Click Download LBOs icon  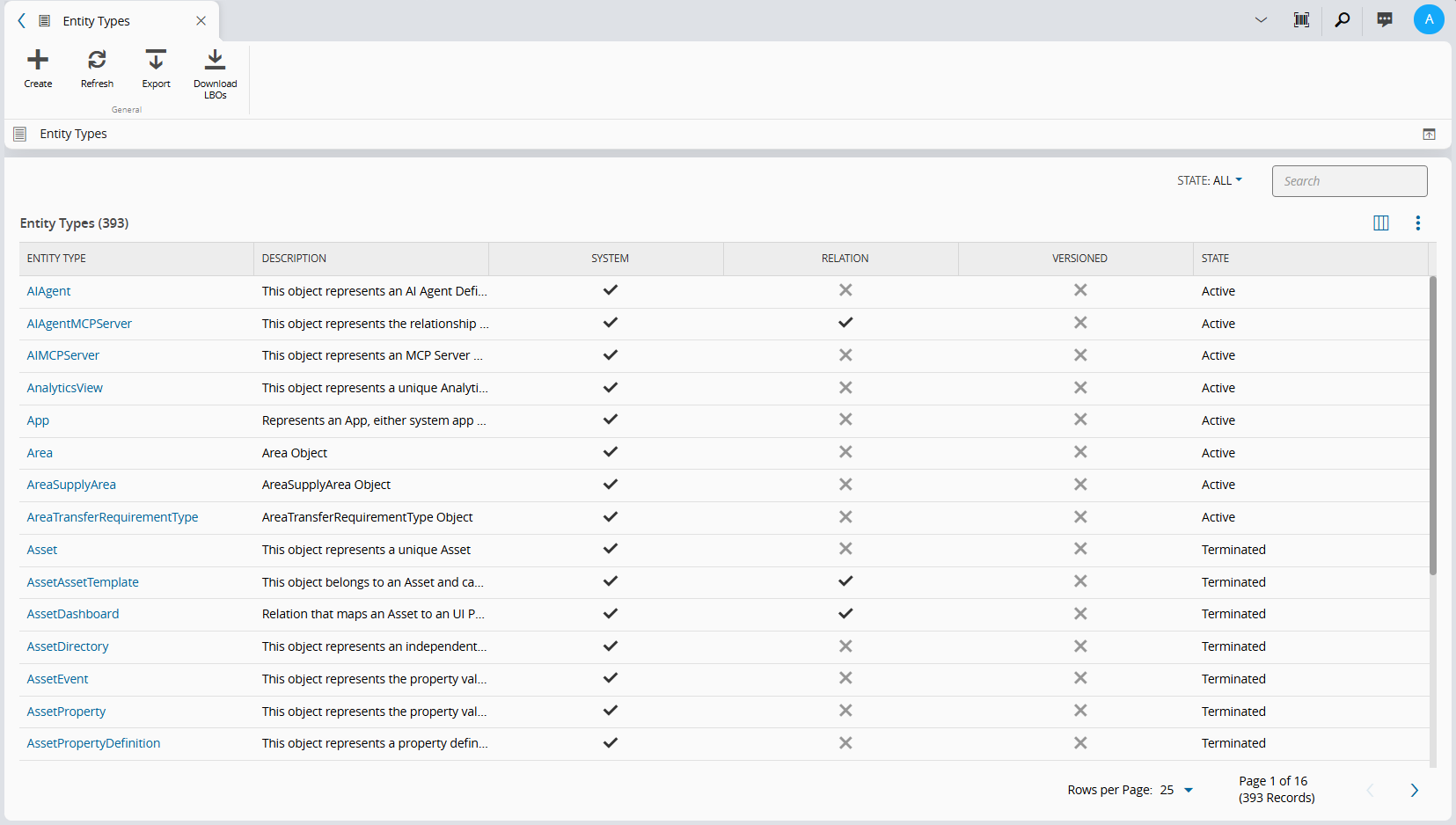216,60
